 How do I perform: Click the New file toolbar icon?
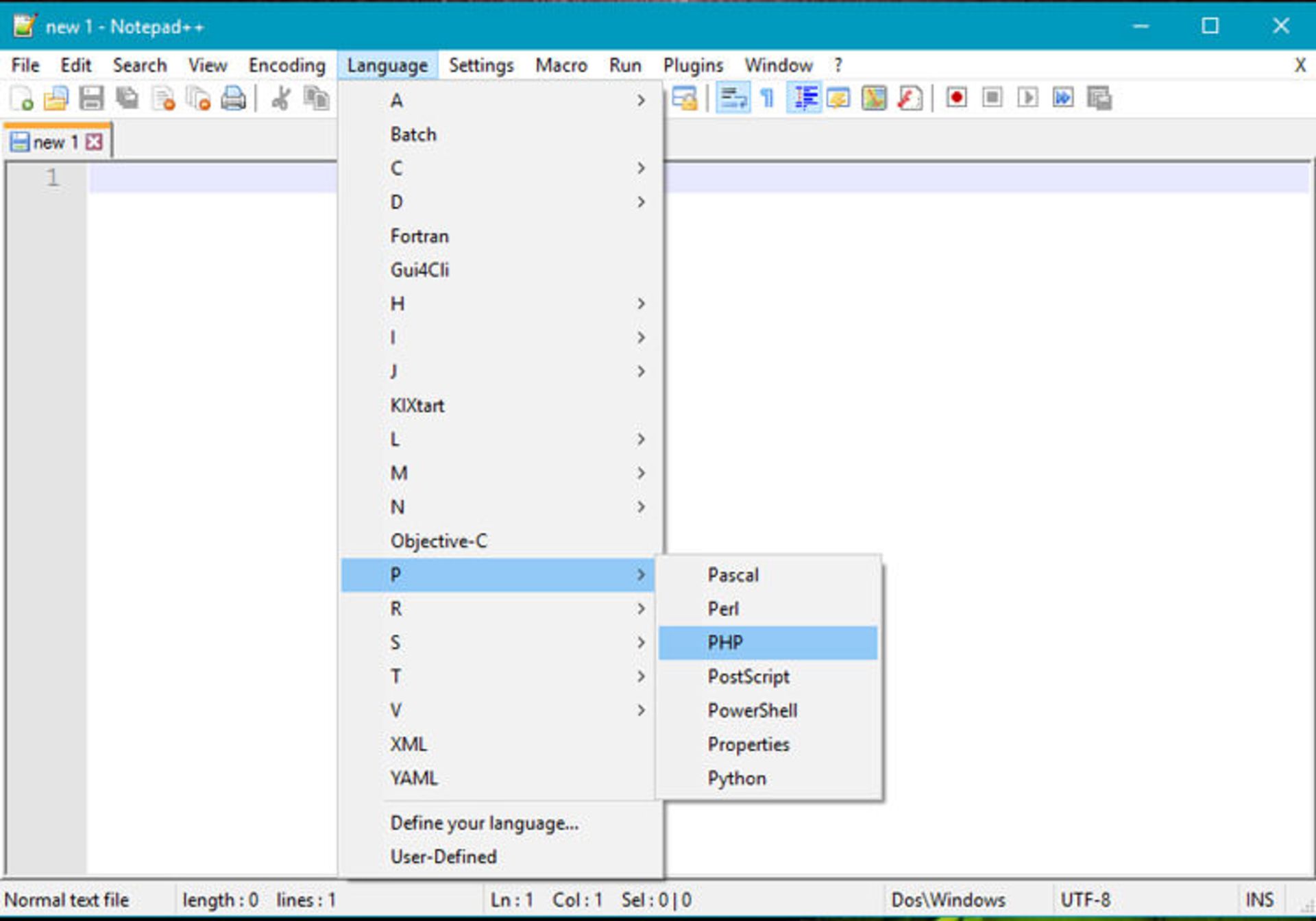(22, 99)
